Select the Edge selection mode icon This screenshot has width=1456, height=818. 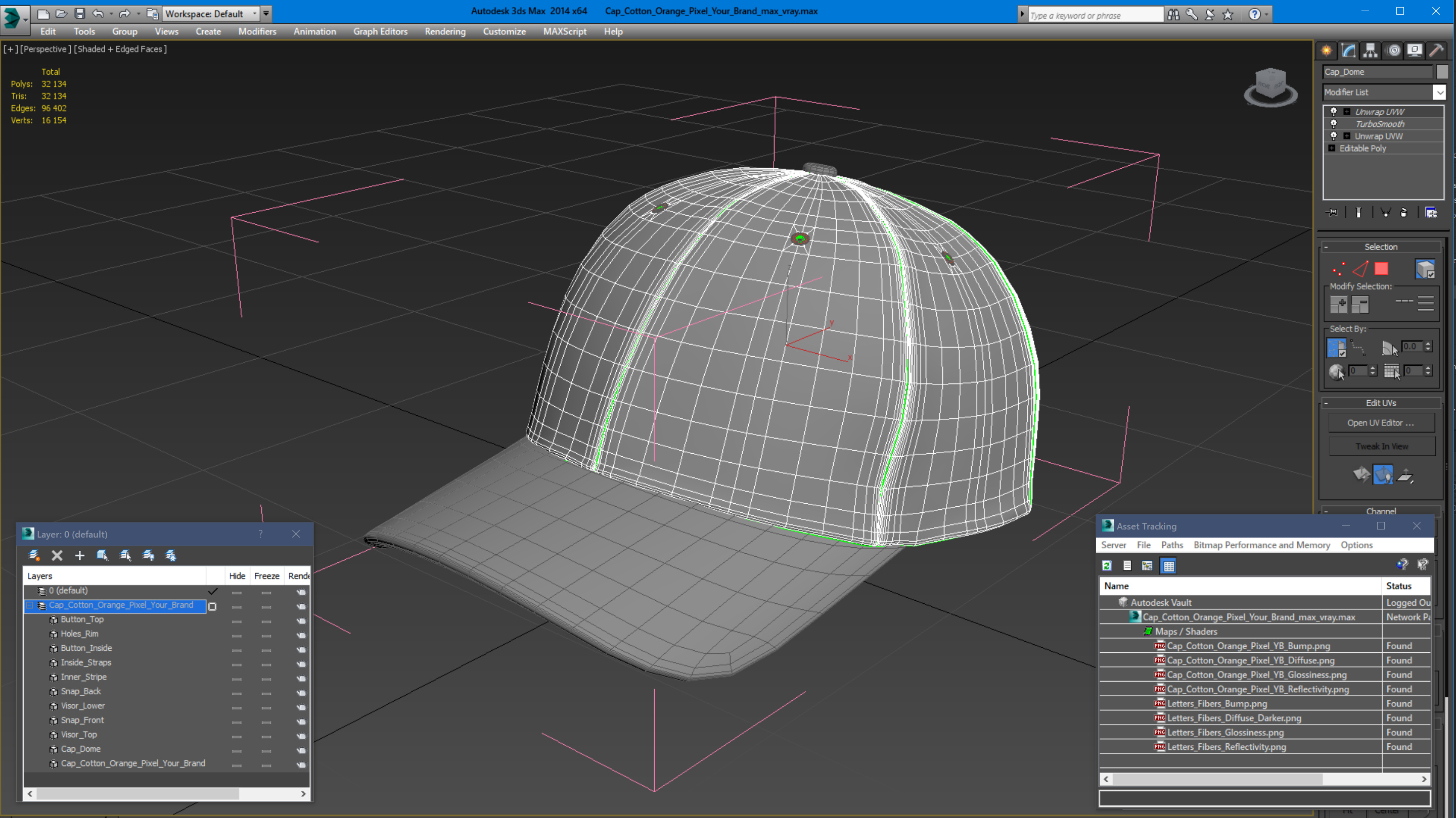[x=1359, y=268]
